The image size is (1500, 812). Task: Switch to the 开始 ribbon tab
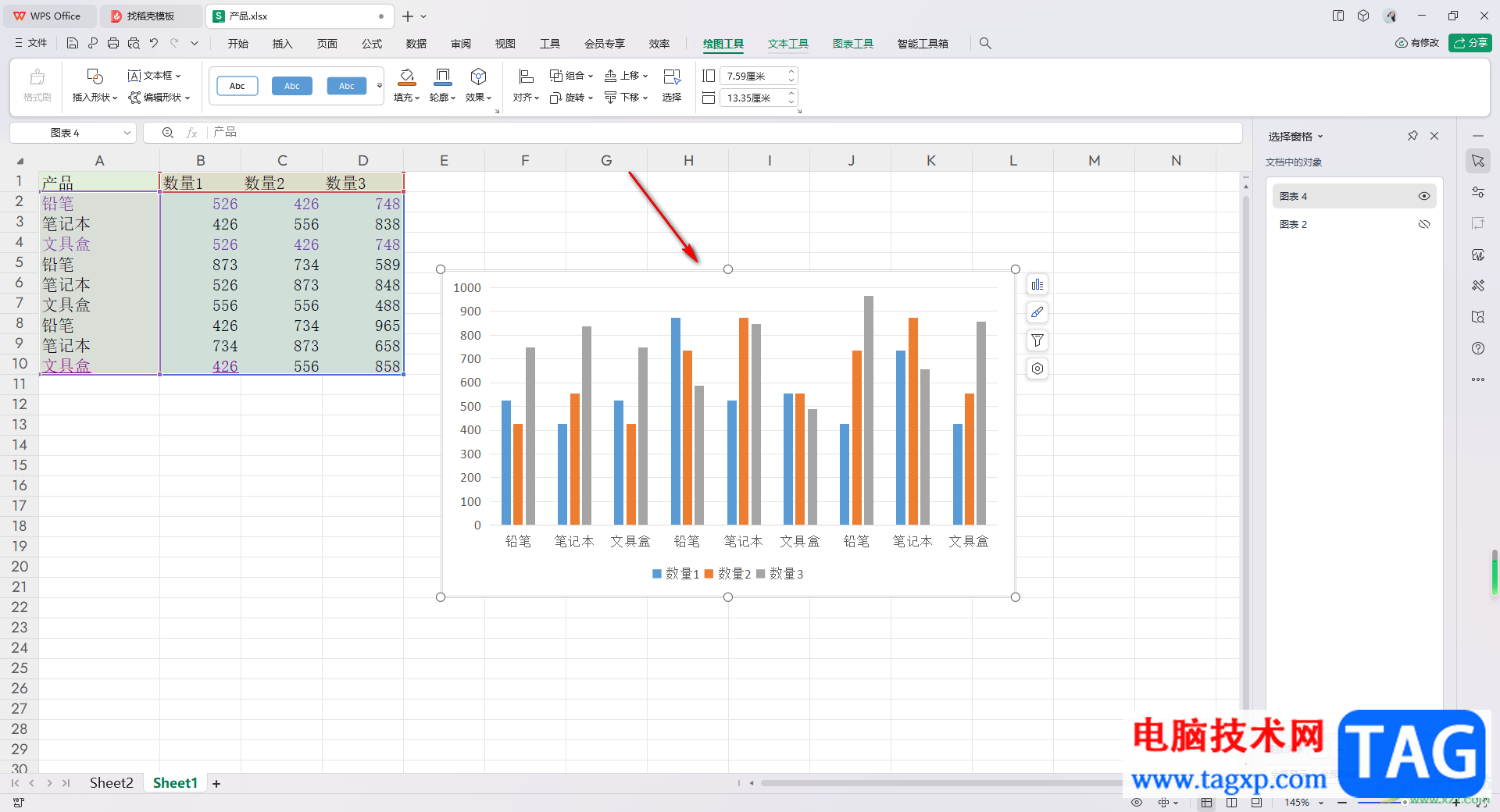tap(238, 44)
